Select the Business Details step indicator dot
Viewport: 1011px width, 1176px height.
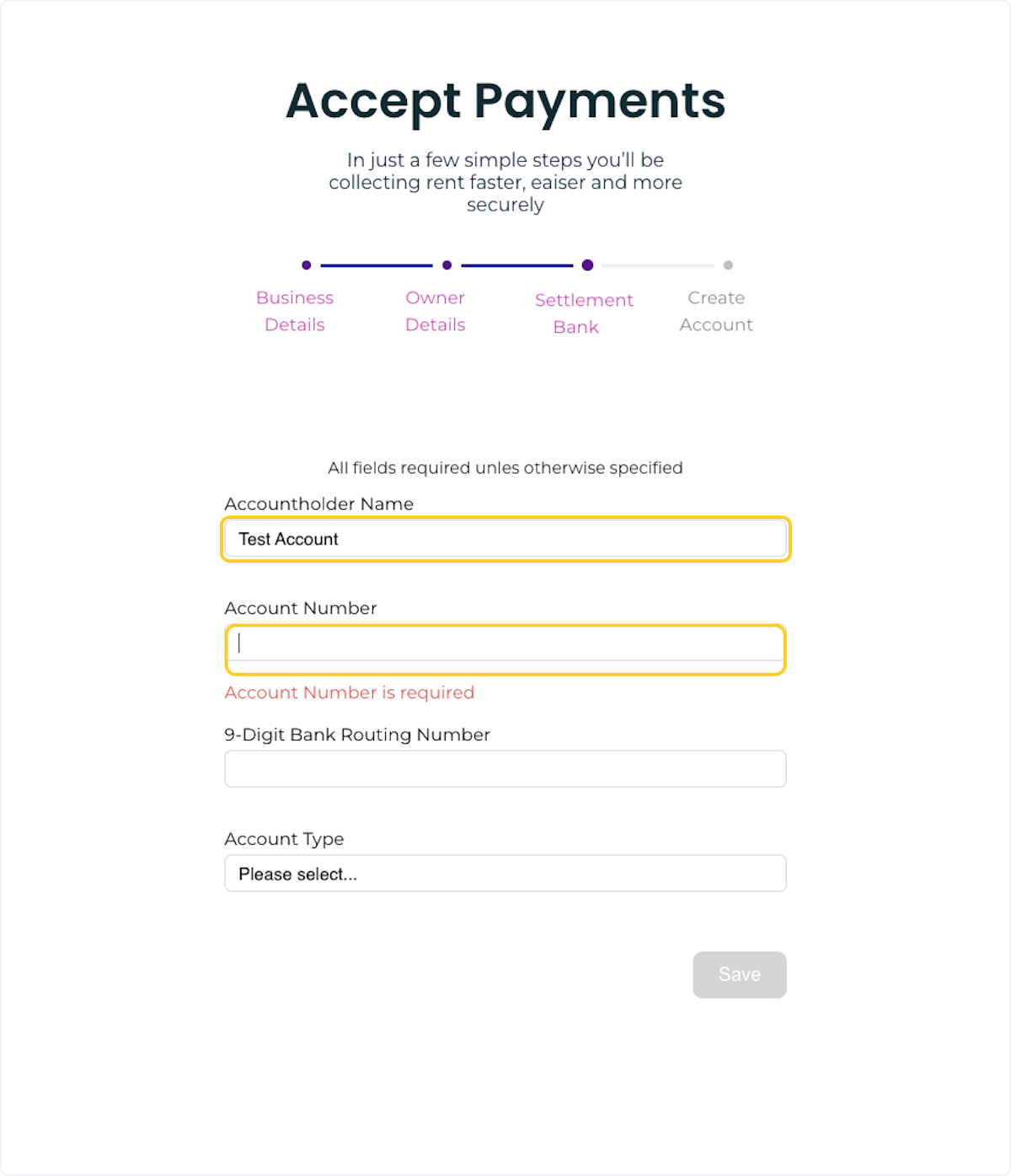pyautogui.click(x=307, y=265)
